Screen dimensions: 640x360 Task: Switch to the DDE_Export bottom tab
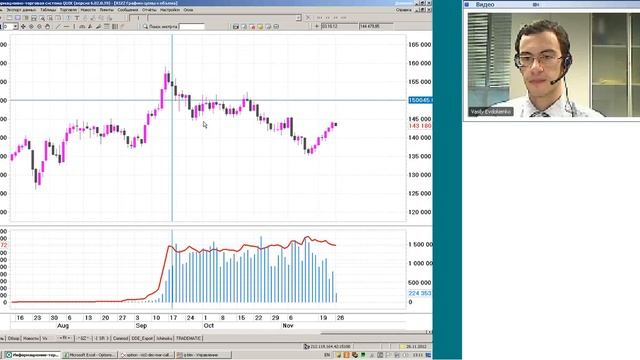point(142,338)
